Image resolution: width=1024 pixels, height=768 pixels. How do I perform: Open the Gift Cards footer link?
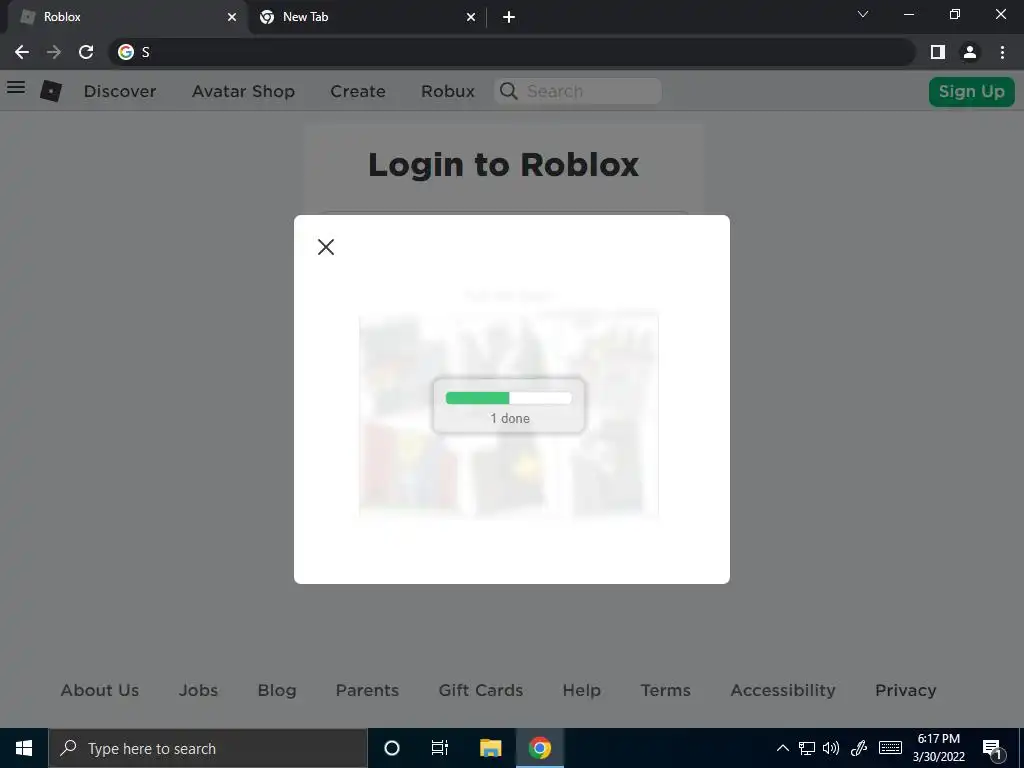point(481,690)
